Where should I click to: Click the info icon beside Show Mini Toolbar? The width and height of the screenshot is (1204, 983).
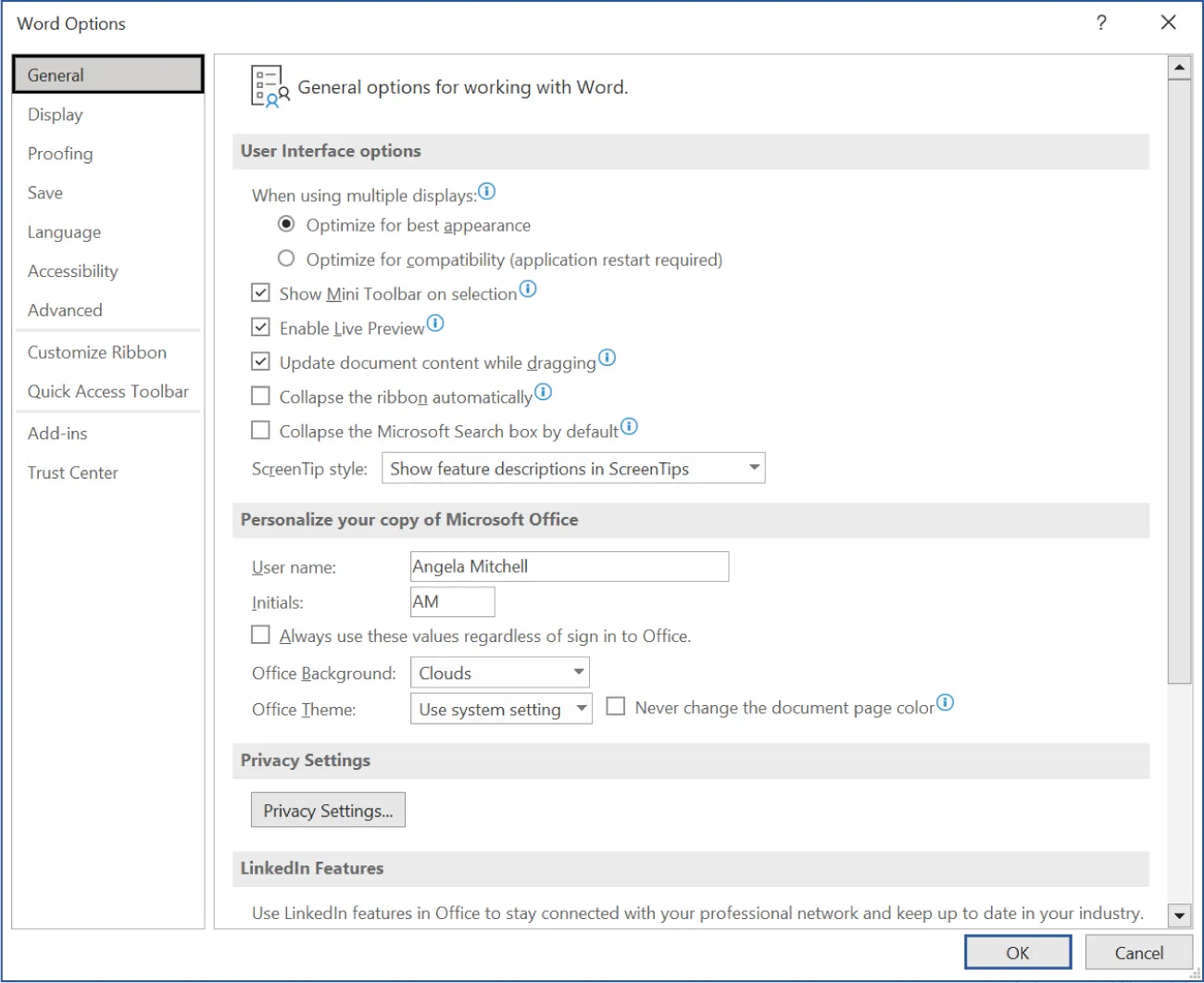[x=528, y=289]
